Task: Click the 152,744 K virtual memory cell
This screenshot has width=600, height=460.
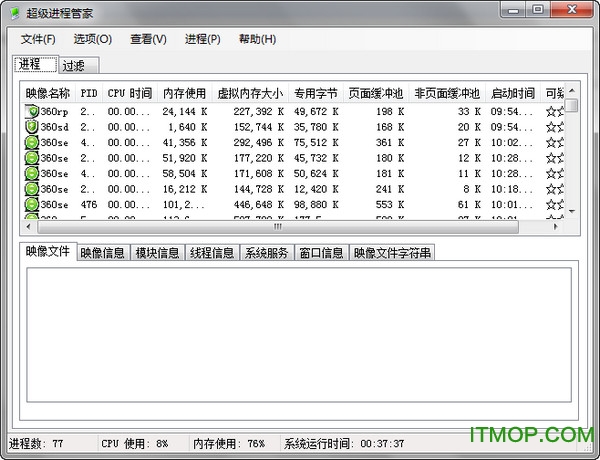Action: [x=259, y=127]
